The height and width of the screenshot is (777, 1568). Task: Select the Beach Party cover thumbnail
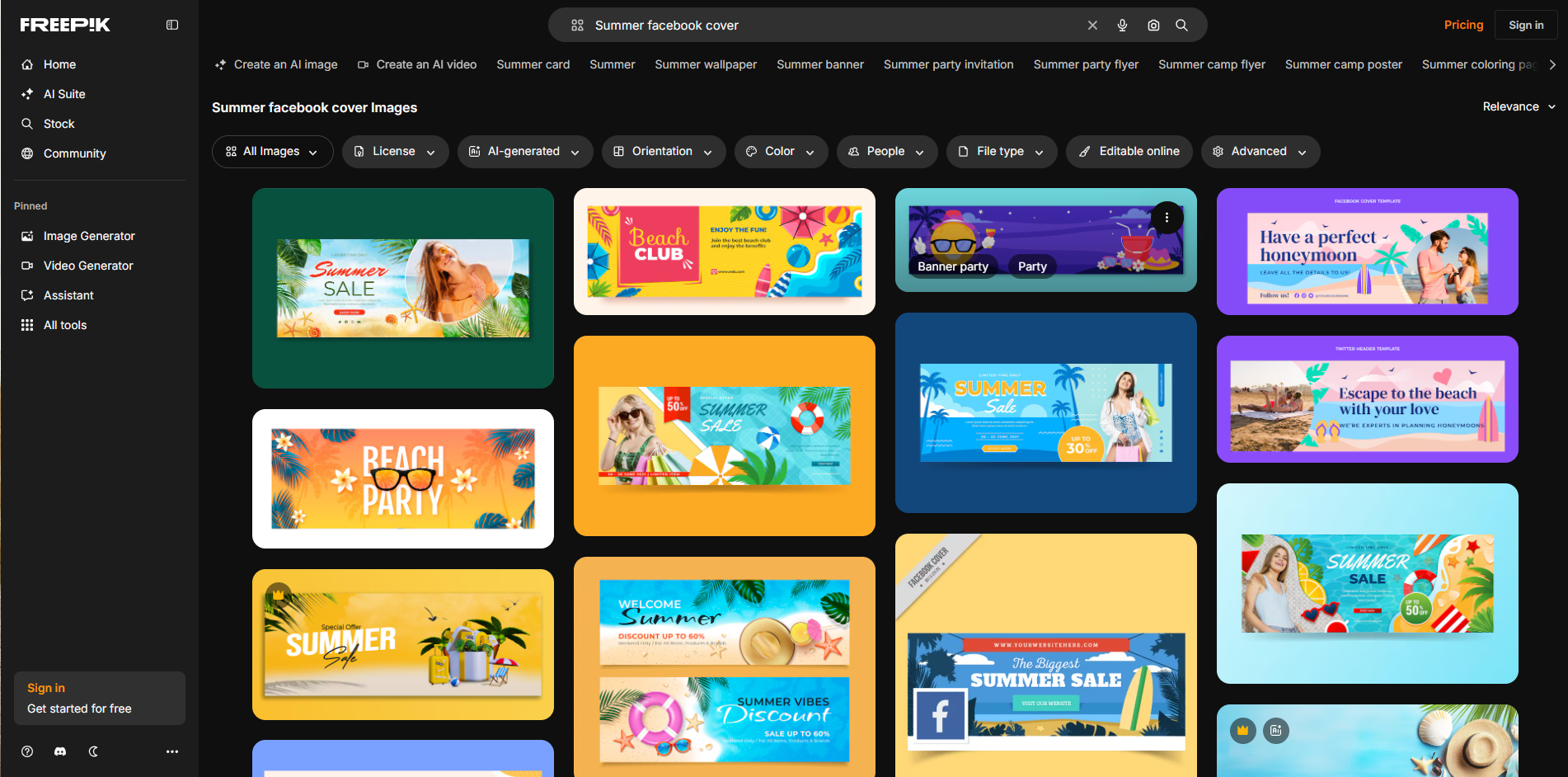pos(403,478)
